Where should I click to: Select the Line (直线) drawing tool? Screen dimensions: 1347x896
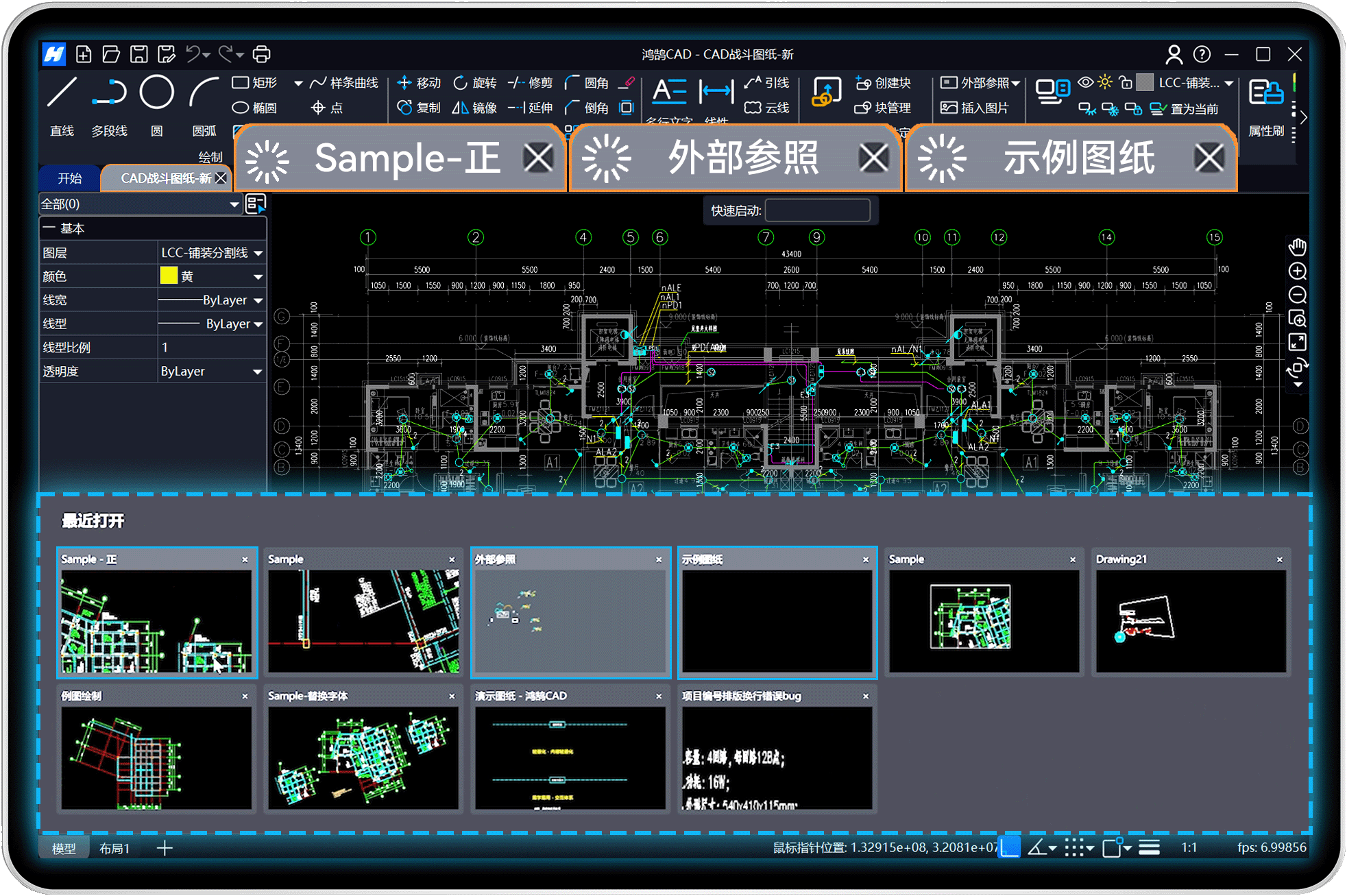(62, 93)
